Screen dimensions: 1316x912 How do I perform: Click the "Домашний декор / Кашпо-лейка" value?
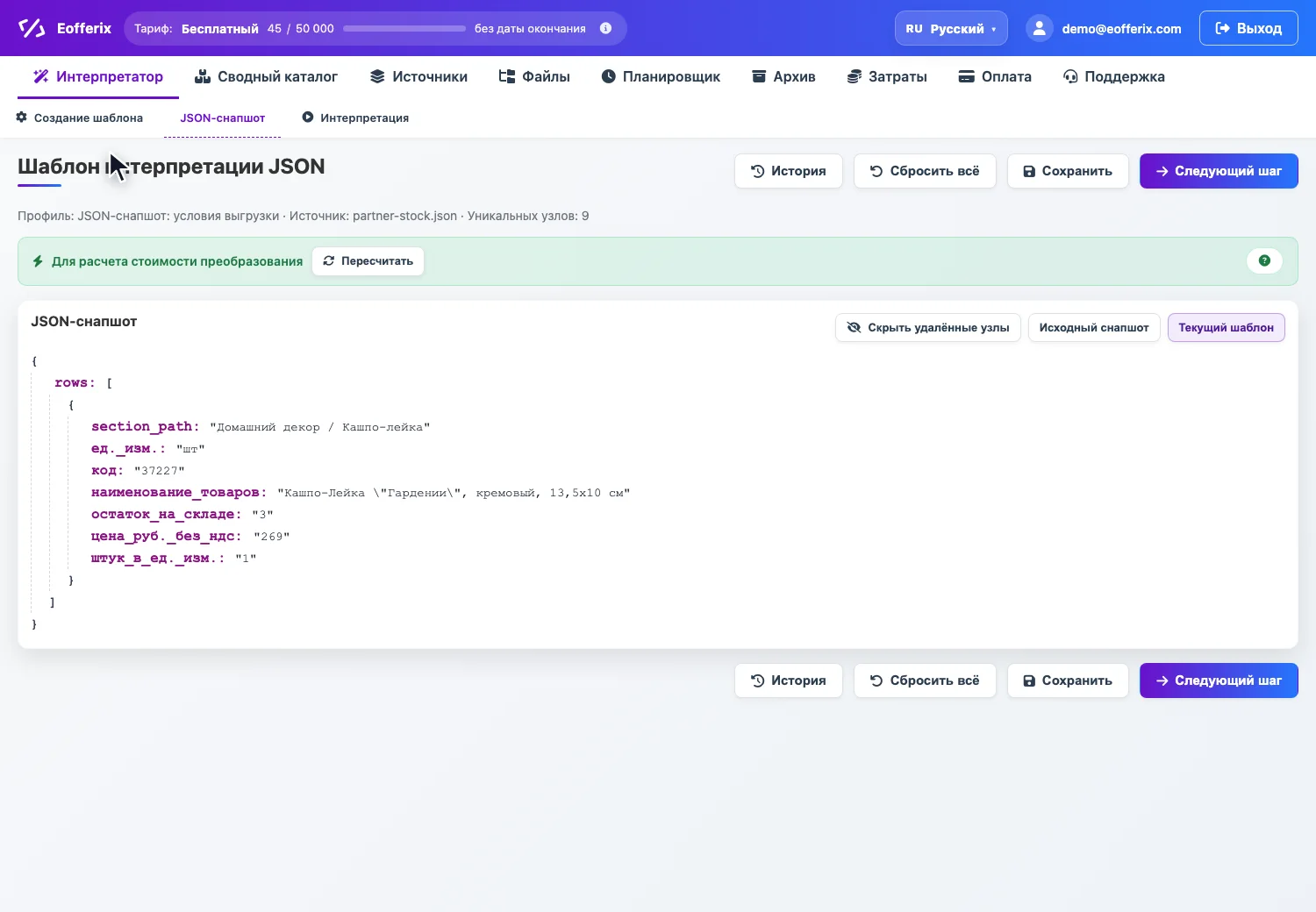(x=319, y=427)
